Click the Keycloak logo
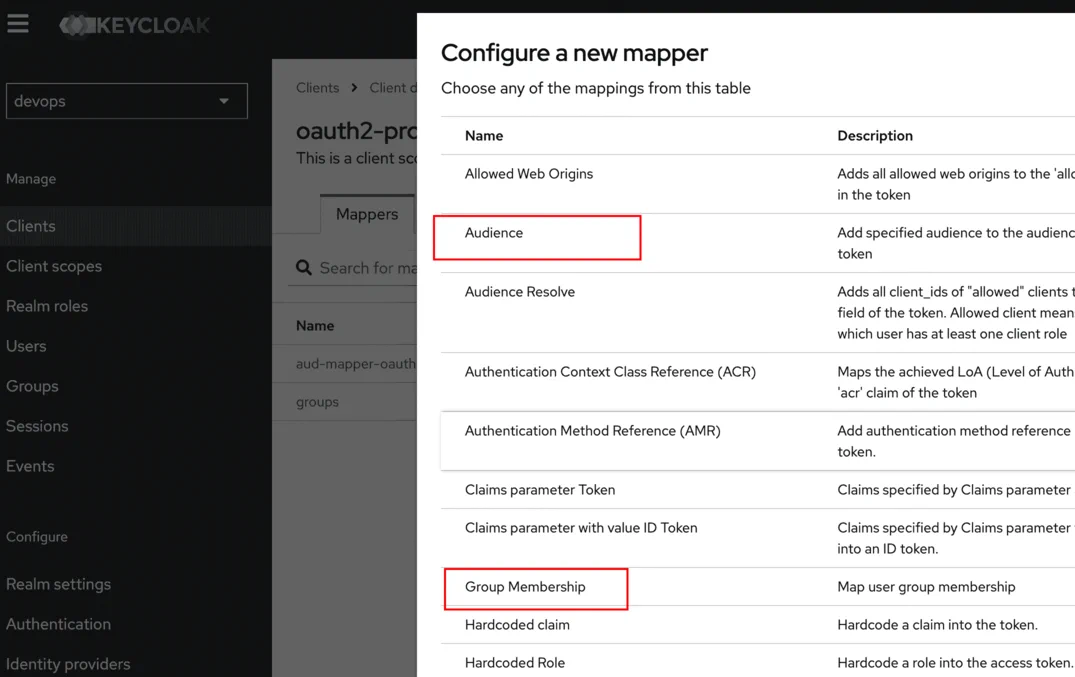 click(x=135, y=25)
